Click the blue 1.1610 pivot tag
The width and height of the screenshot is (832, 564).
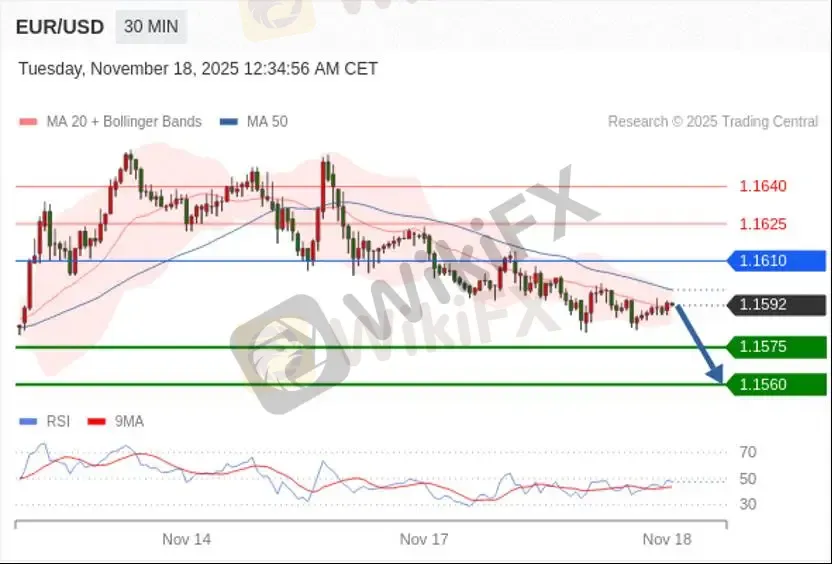click(776, 261)
